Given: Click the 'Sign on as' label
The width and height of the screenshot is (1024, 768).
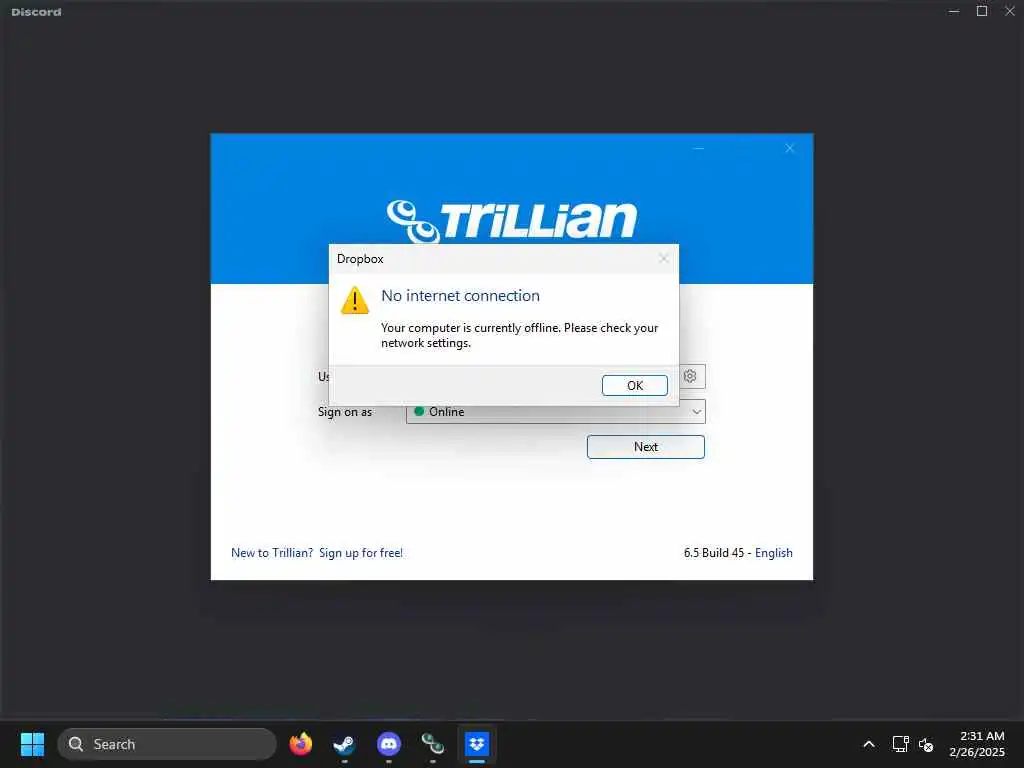Looking at the screenshot, I should tap(345, 412).
